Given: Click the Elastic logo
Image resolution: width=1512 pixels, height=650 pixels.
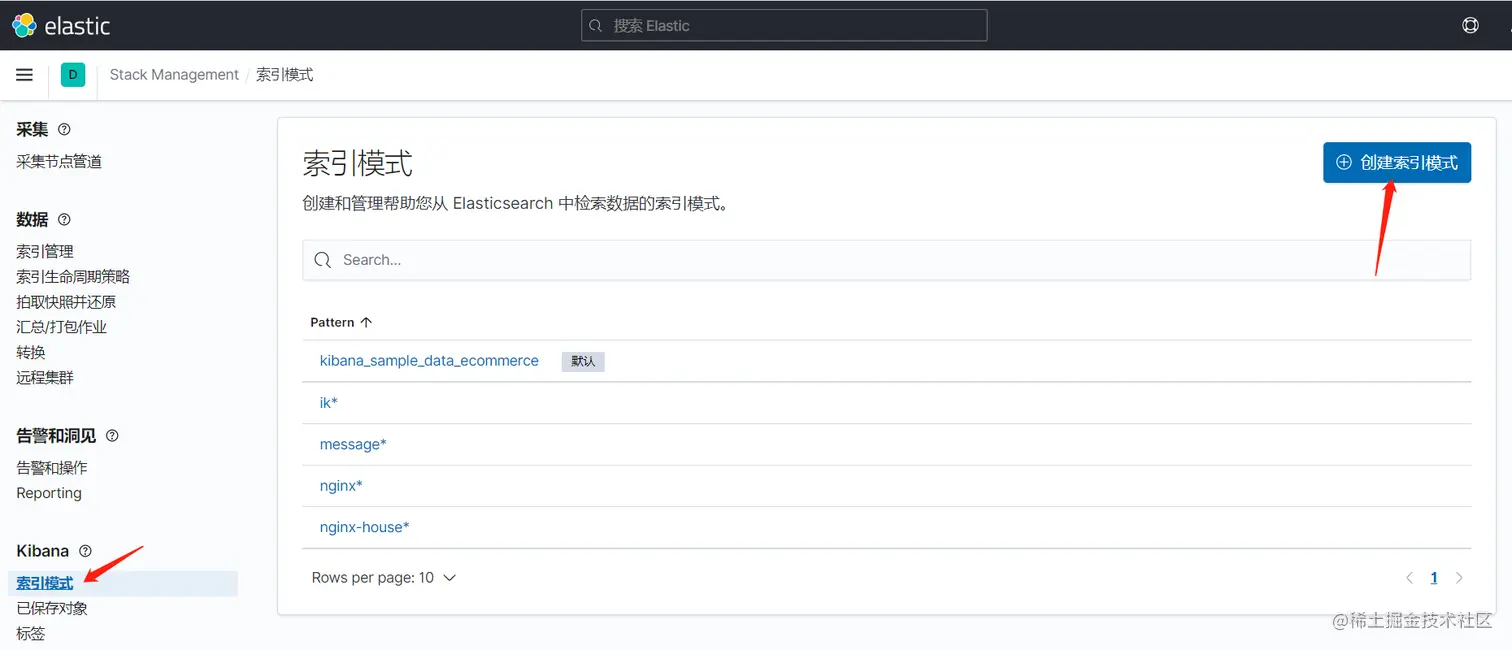Looking at the screenshot, I should (61, 25).
